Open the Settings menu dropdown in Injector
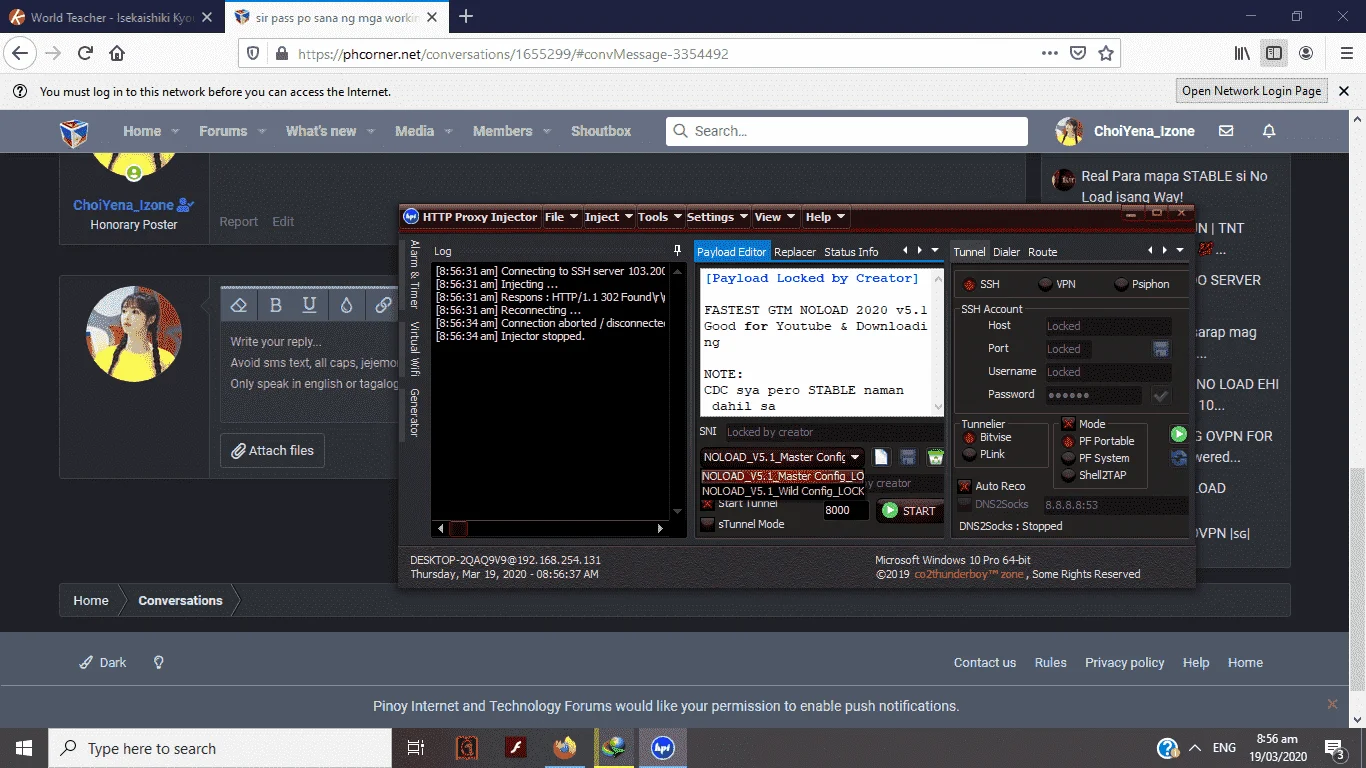The width and height of the screenshot is (1366, 768). point(717,217)
